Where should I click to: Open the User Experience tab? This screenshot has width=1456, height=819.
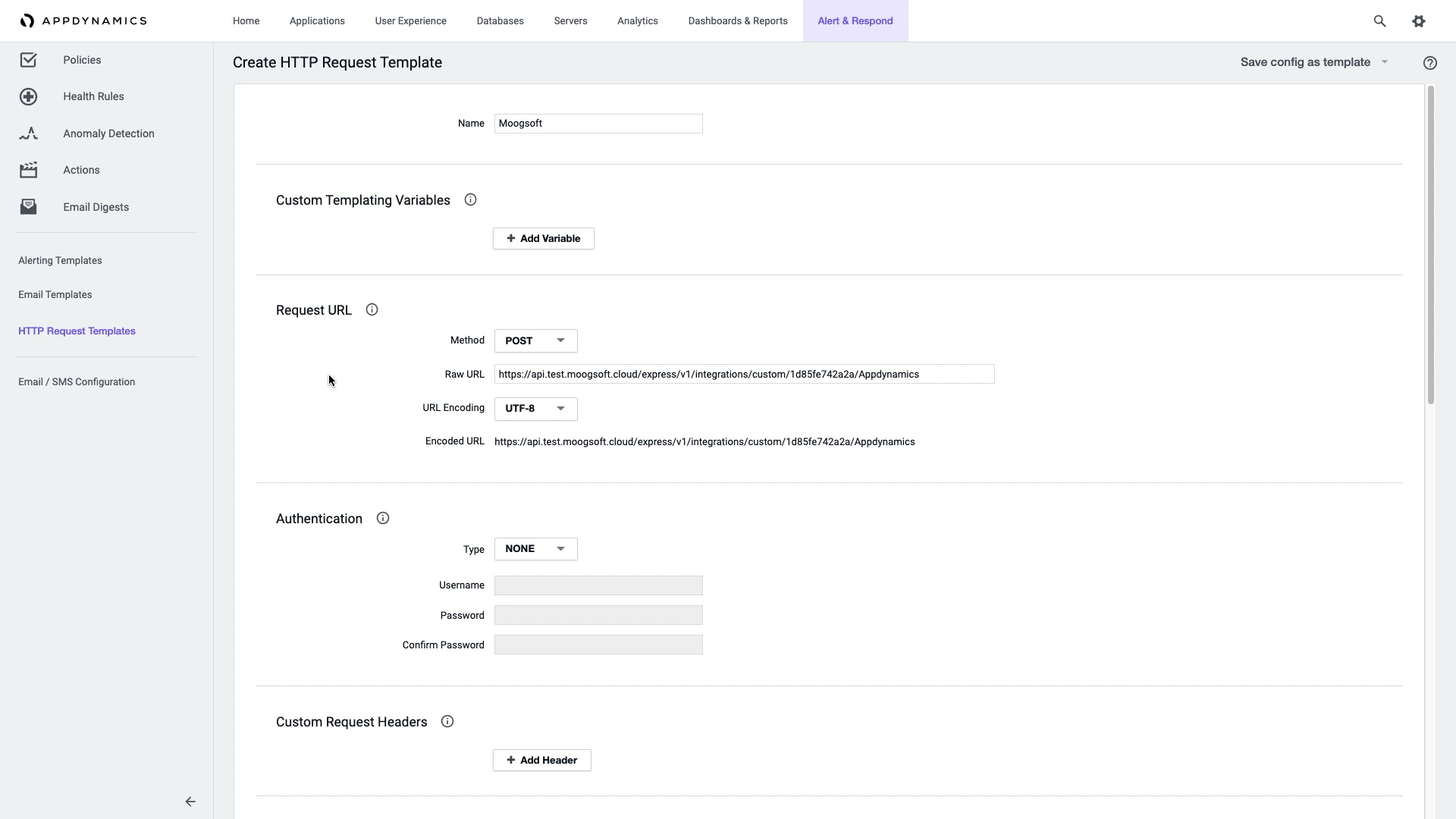[x=410, y=21]
